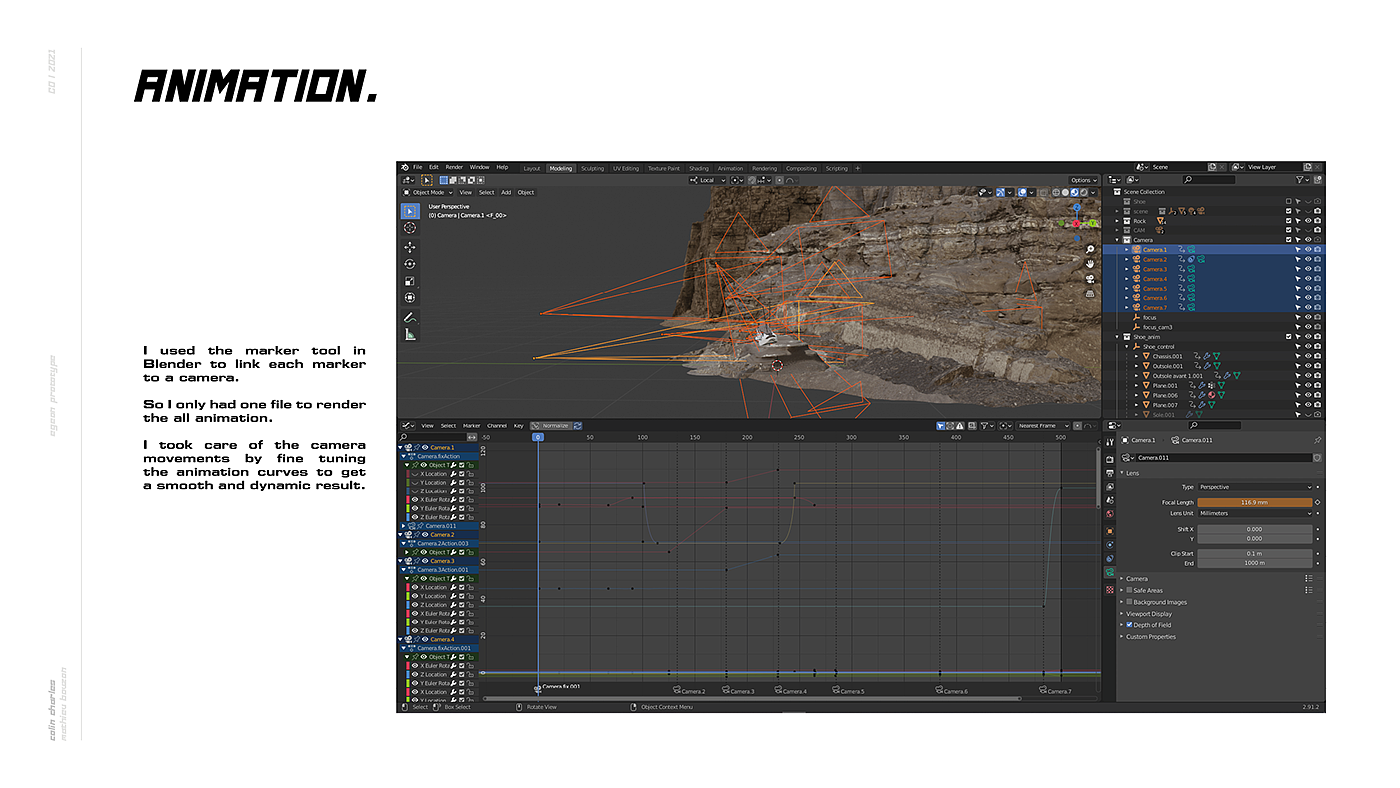
Task: Open the lens Type Perspective dropdown
Action: 1254,487
